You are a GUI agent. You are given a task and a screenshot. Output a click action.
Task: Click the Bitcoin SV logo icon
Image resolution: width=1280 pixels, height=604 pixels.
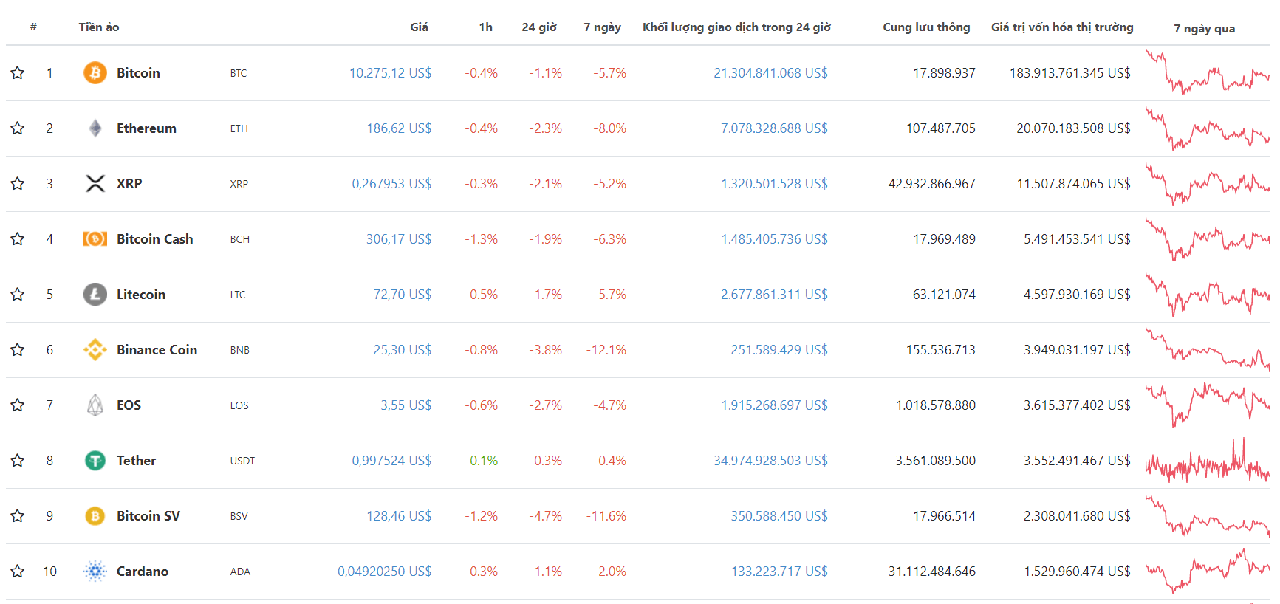[x=95, y=516]
